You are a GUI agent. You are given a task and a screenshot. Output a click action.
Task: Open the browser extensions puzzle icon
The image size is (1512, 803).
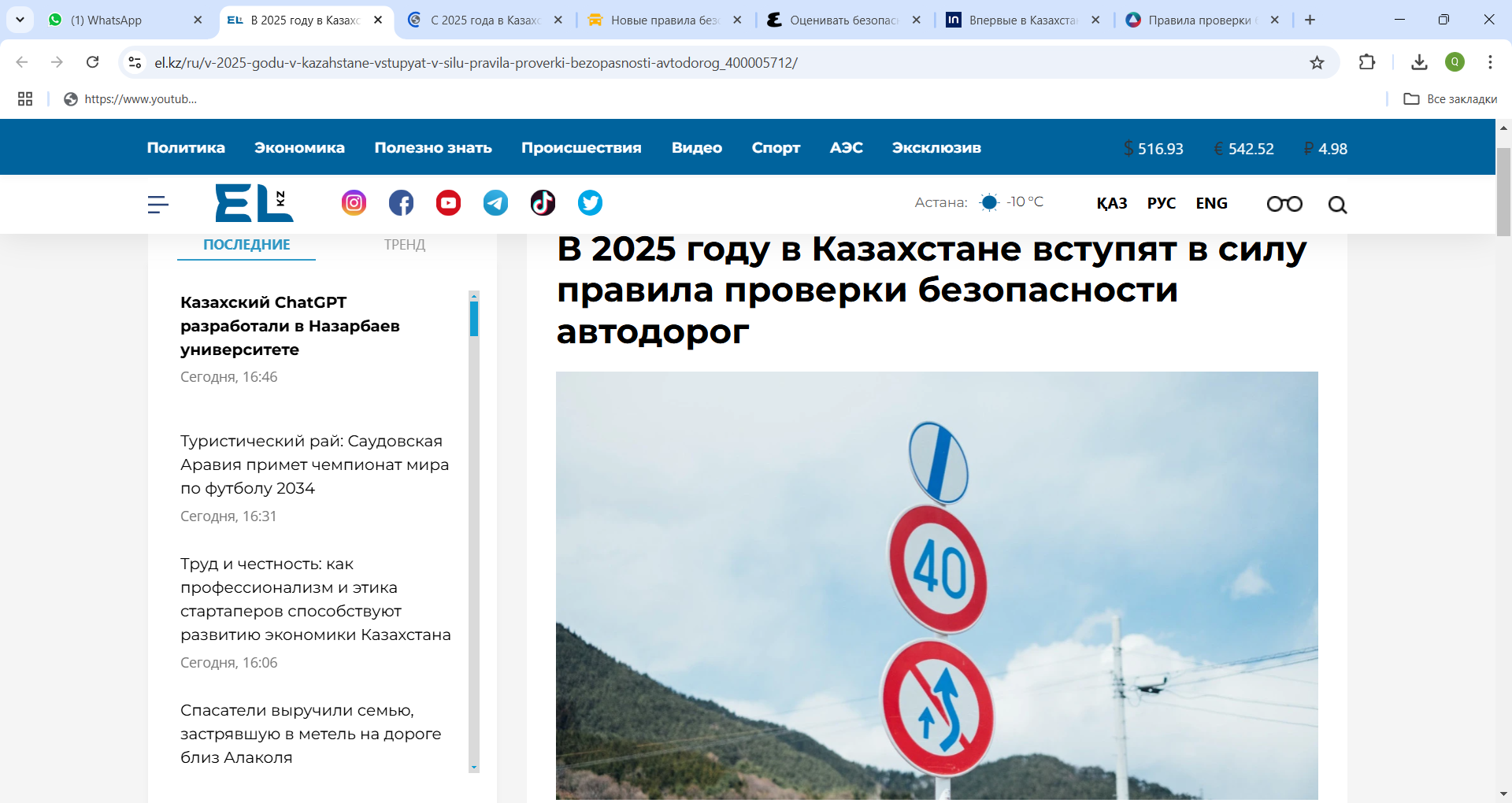coord(1367,62)
